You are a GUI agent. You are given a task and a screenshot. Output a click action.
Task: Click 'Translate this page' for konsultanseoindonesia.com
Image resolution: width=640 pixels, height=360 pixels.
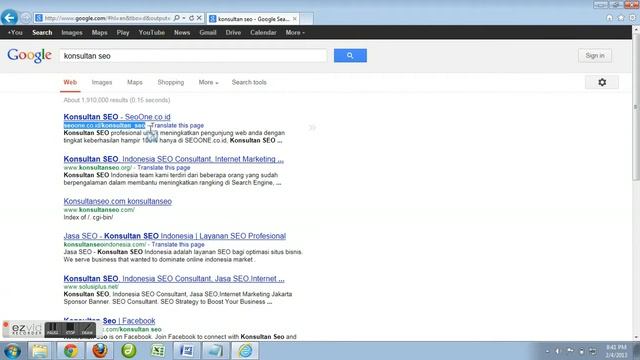(x=178, y=244)
